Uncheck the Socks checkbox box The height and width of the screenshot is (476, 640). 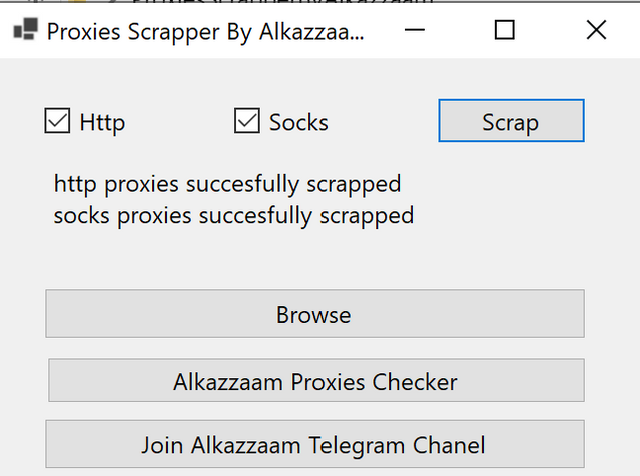pyautogui.click(x=246, y=122)
